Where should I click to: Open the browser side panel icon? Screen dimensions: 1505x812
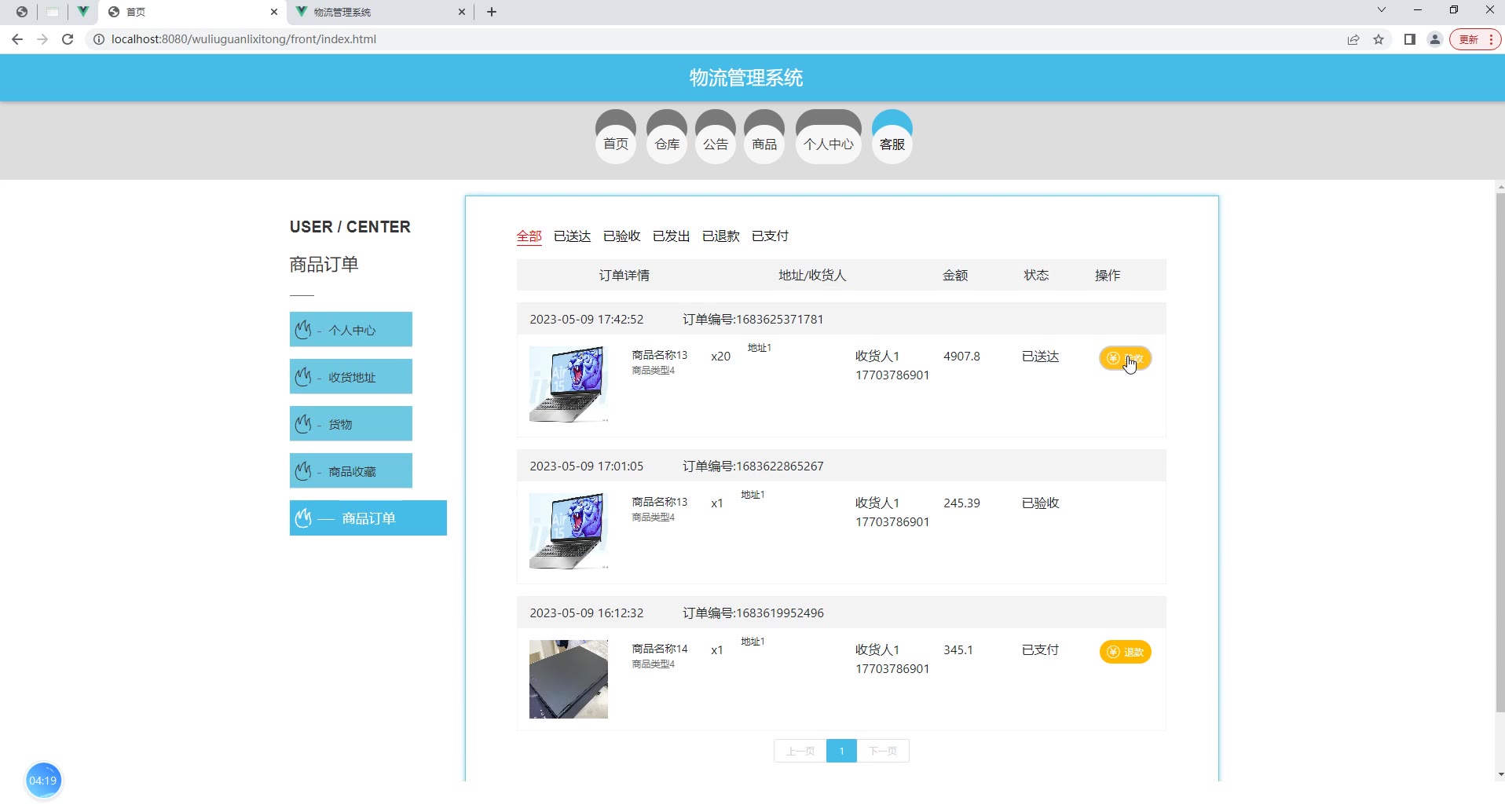[x=1410, y=39]
